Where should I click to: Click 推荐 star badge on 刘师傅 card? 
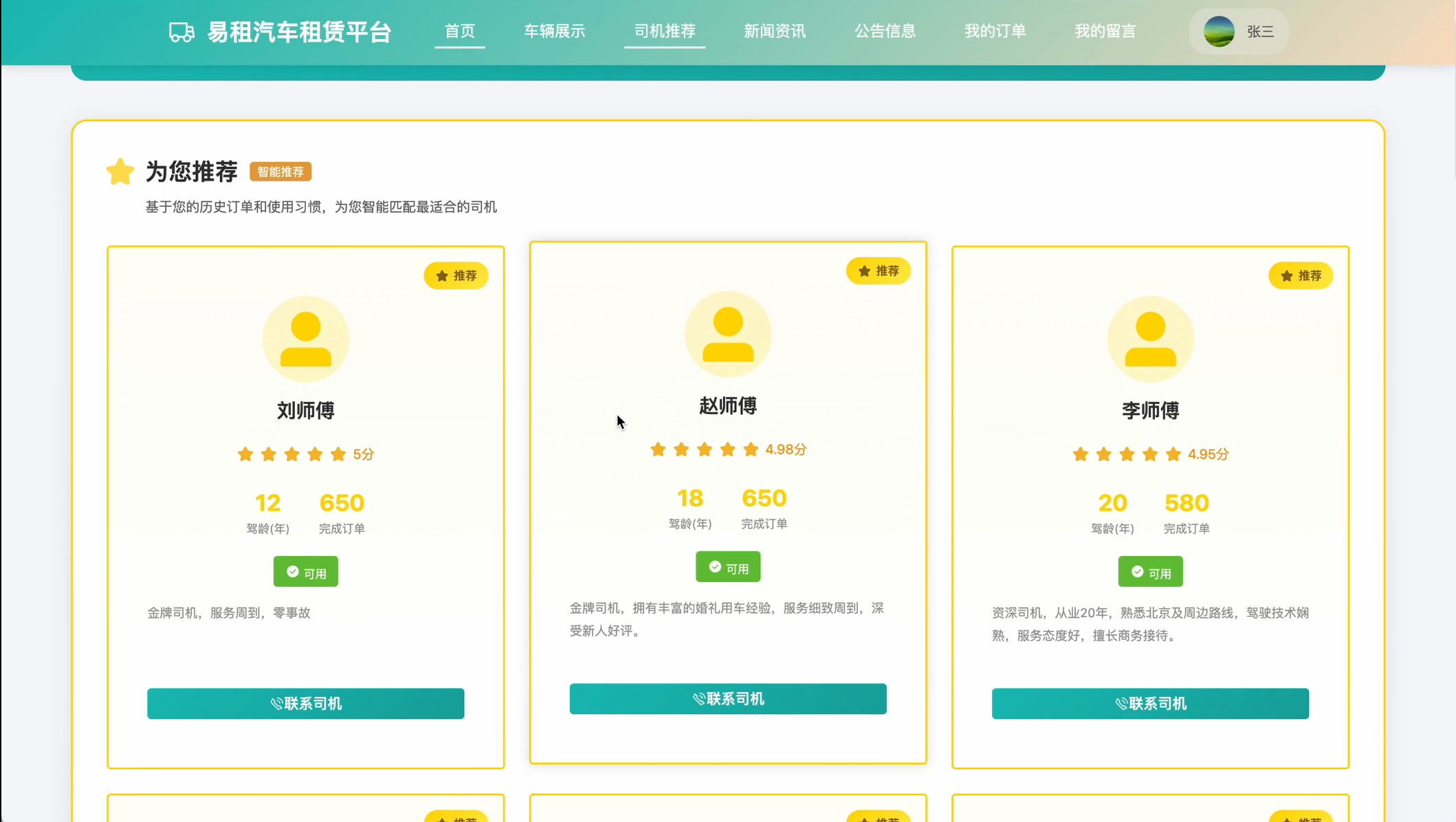pos(456,276)
